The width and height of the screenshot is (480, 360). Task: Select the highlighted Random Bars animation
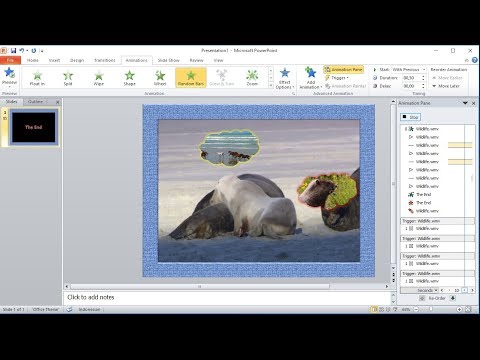191,78
